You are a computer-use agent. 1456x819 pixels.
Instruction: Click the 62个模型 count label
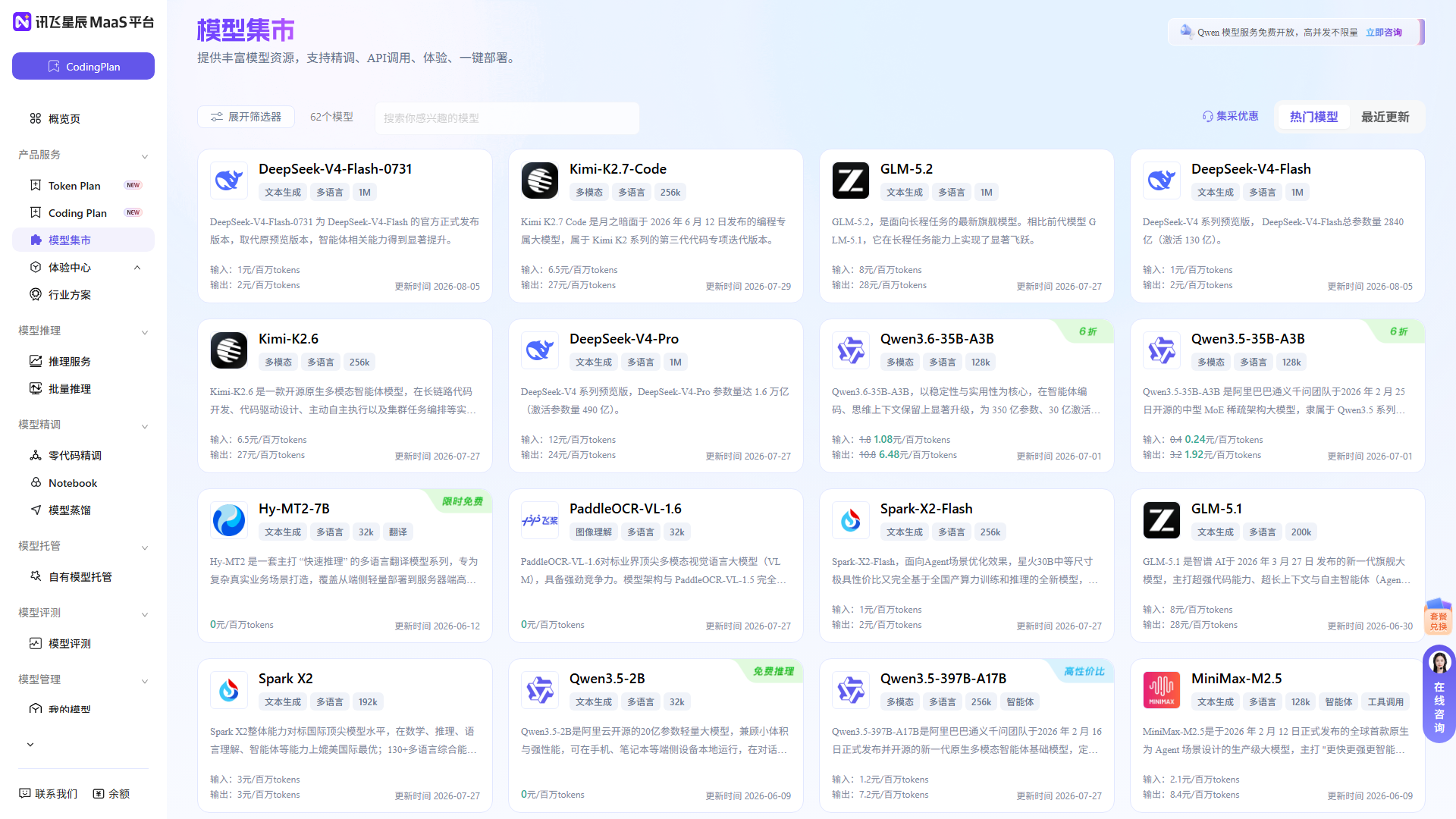click(331, 117)
